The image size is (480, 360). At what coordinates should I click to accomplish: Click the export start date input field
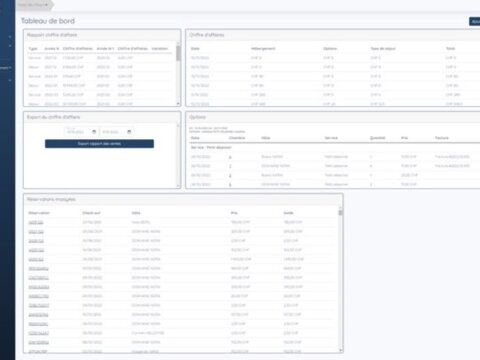(x=81, y=132)
